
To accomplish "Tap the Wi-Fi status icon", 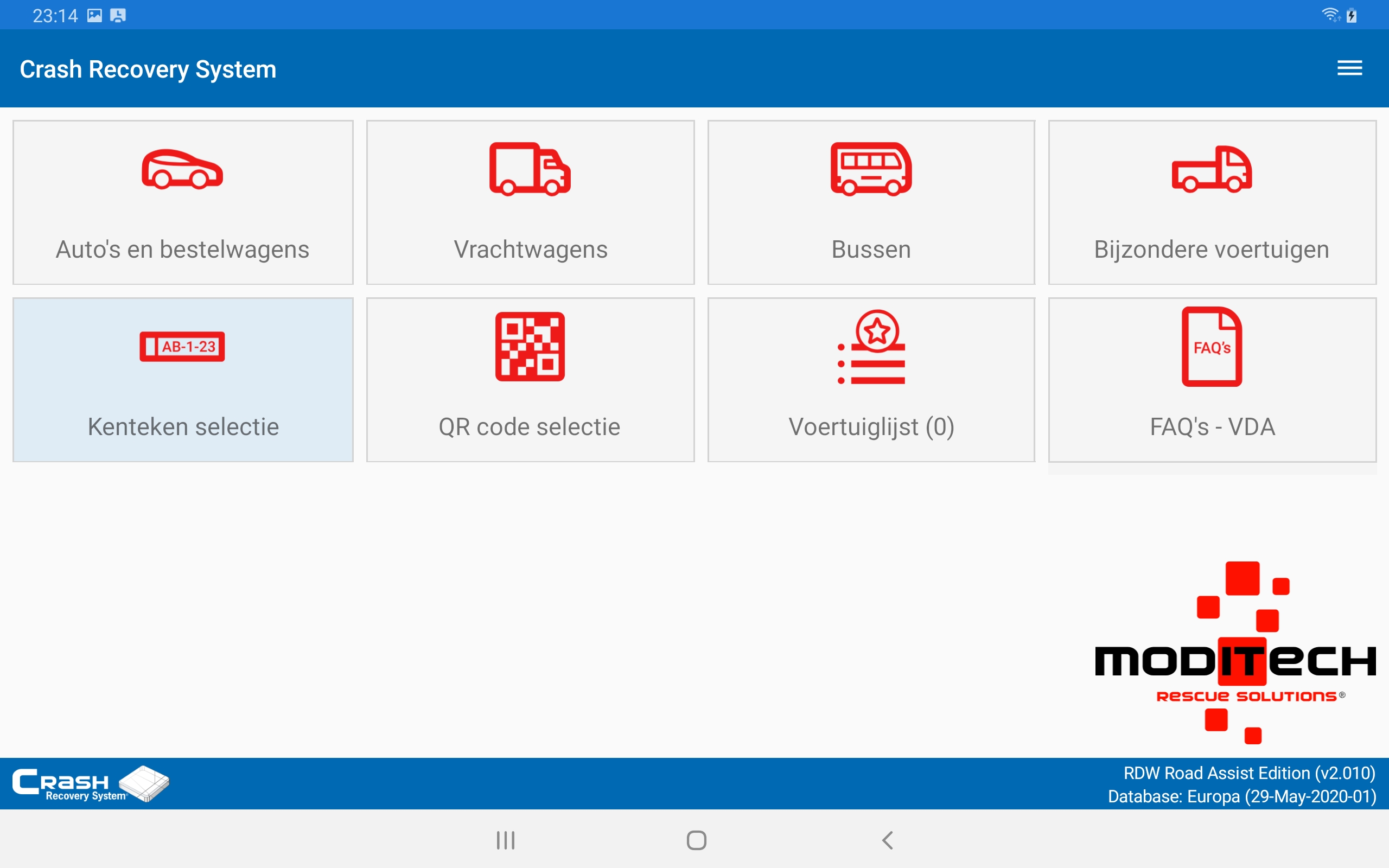I will point(1330,15).
